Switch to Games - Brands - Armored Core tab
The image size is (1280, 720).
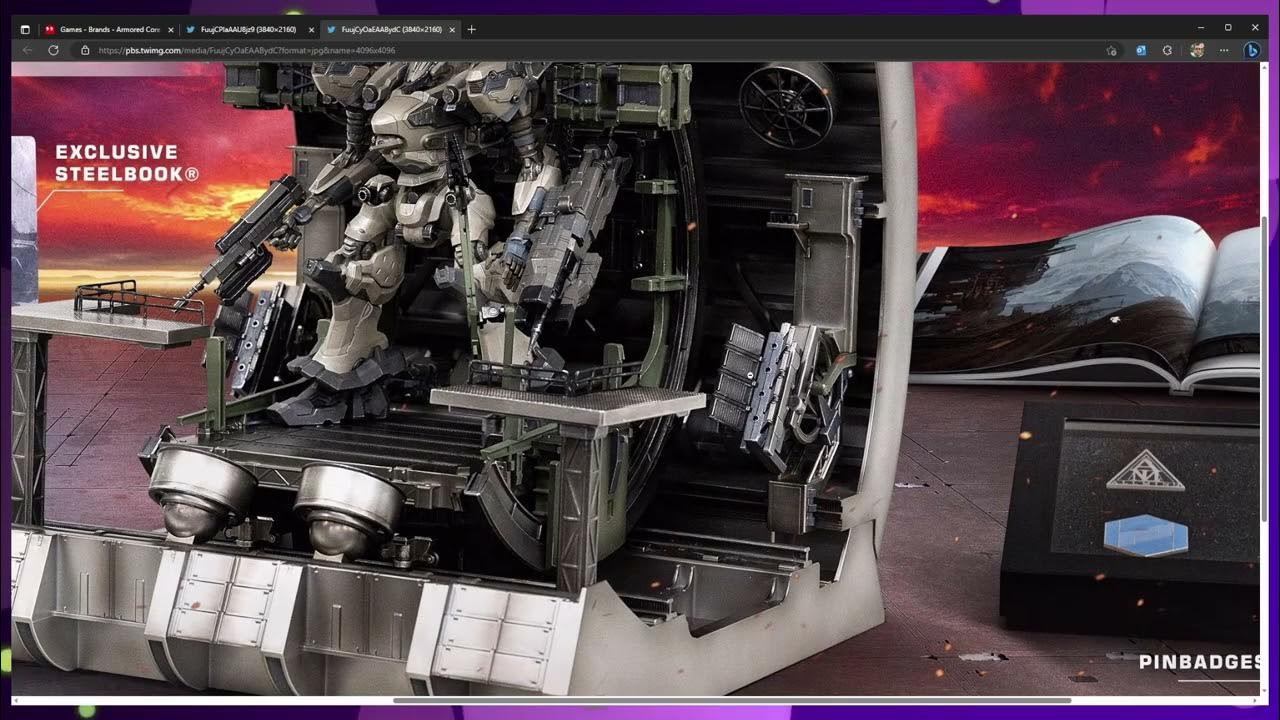[x=109, y=29]
